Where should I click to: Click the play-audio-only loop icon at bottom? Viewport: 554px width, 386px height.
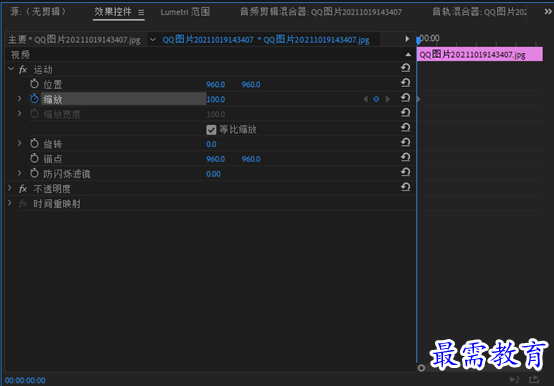(x=515, y=379)
